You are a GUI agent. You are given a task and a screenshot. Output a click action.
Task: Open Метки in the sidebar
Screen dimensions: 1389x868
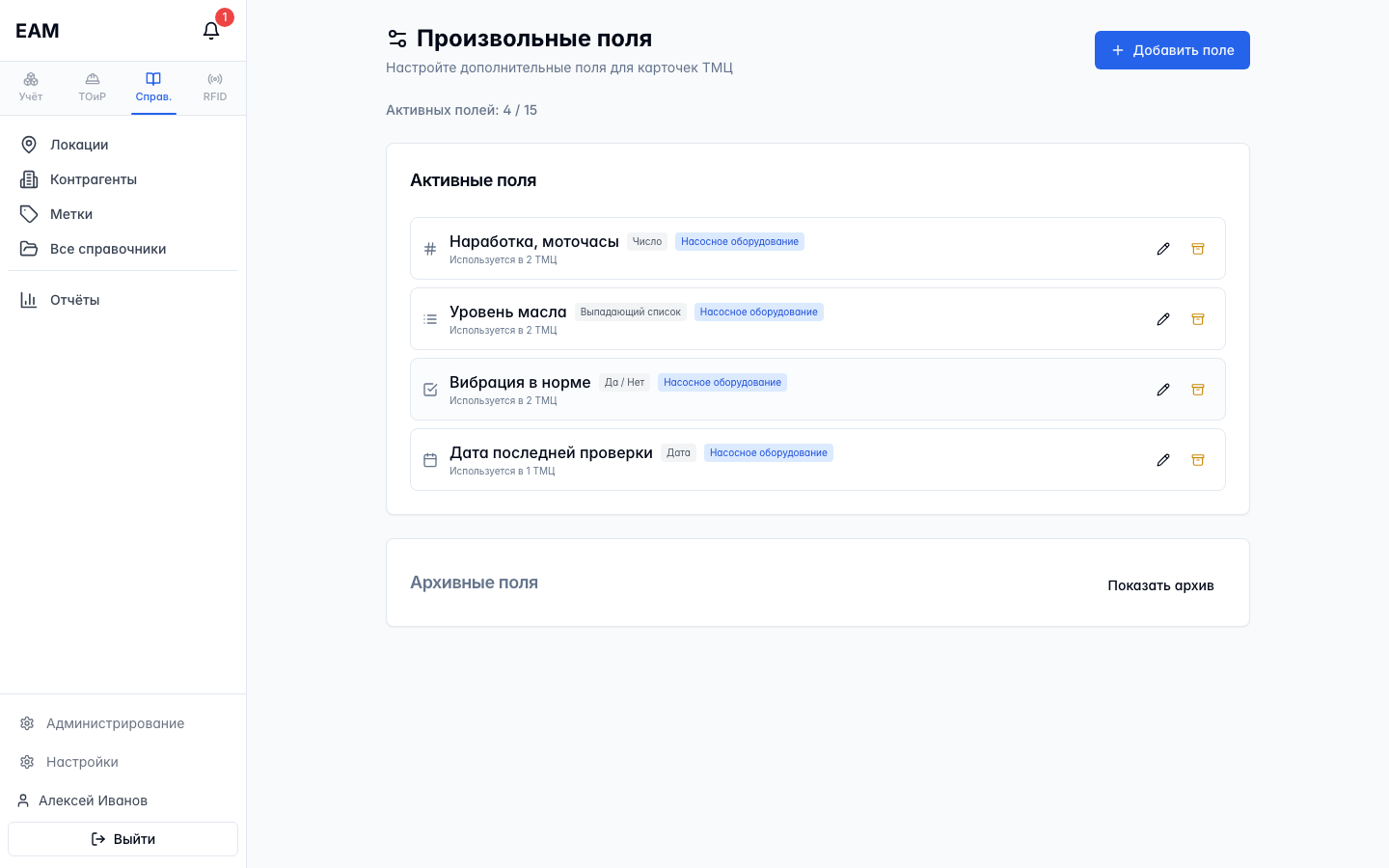(x=123, y=214)
